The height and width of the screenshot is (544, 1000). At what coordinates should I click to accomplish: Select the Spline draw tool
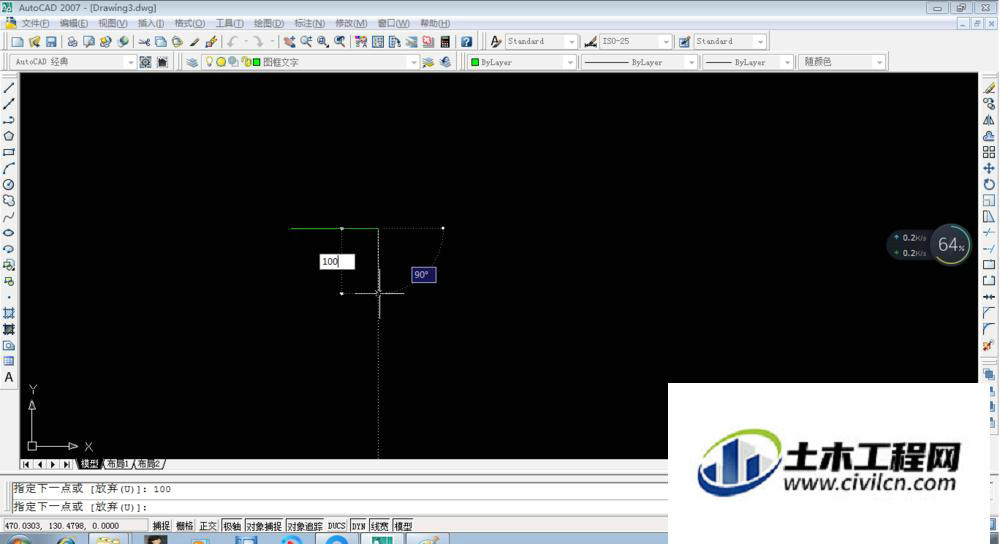point(9,217)
